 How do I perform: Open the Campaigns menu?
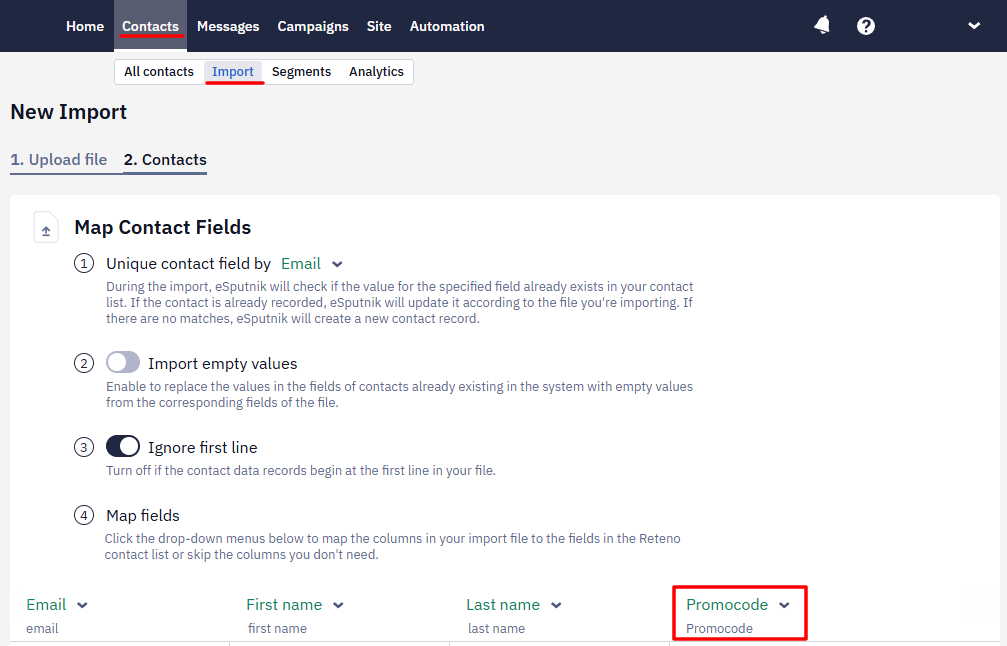(313, 26)
